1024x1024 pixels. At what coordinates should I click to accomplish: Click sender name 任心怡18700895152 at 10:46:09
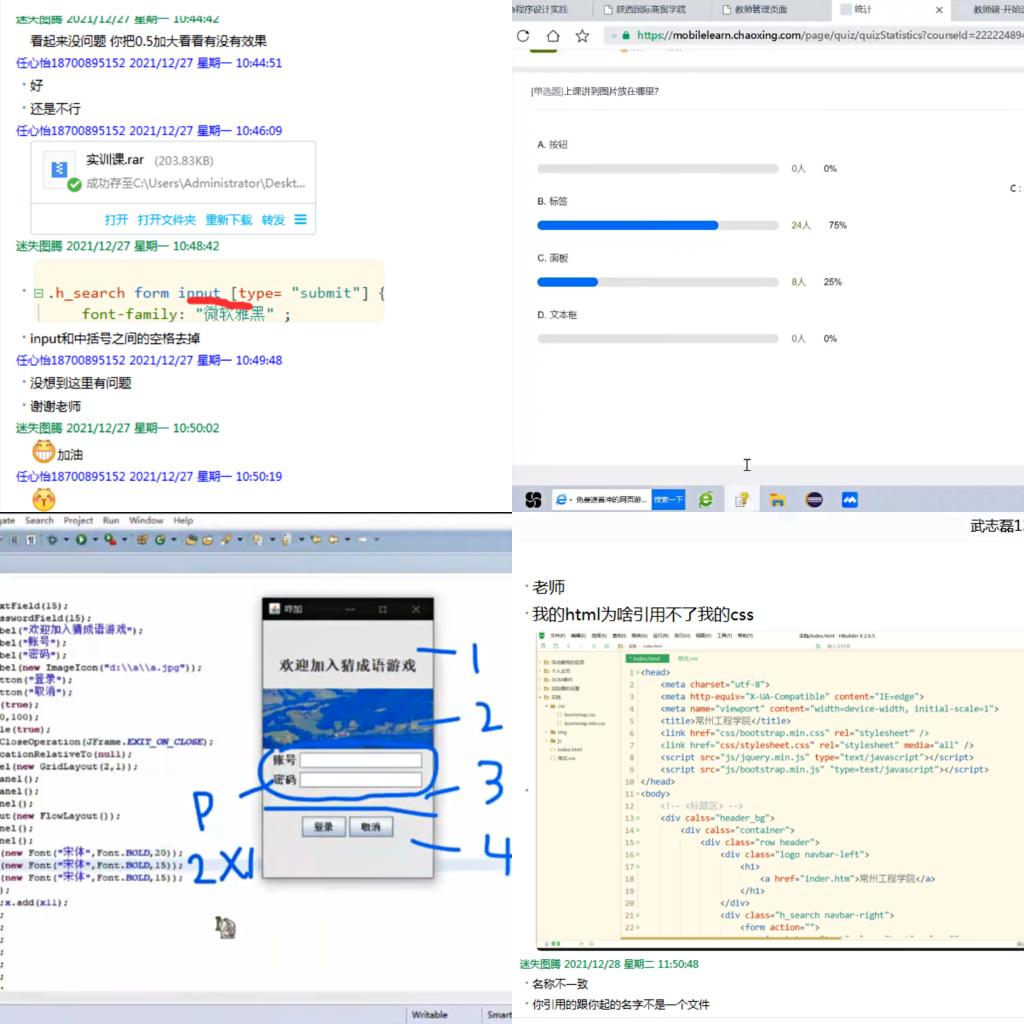(71, 131)
